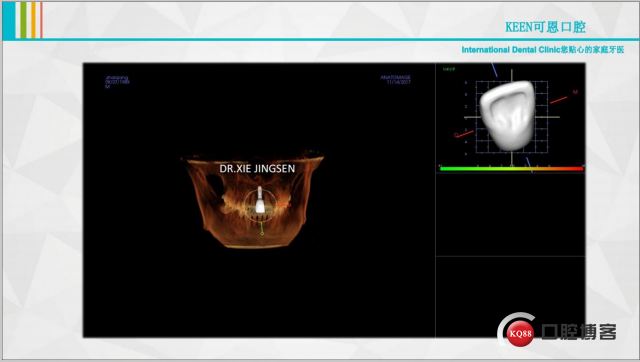Click the 口腔博客 watermark text

click(579, 332)
